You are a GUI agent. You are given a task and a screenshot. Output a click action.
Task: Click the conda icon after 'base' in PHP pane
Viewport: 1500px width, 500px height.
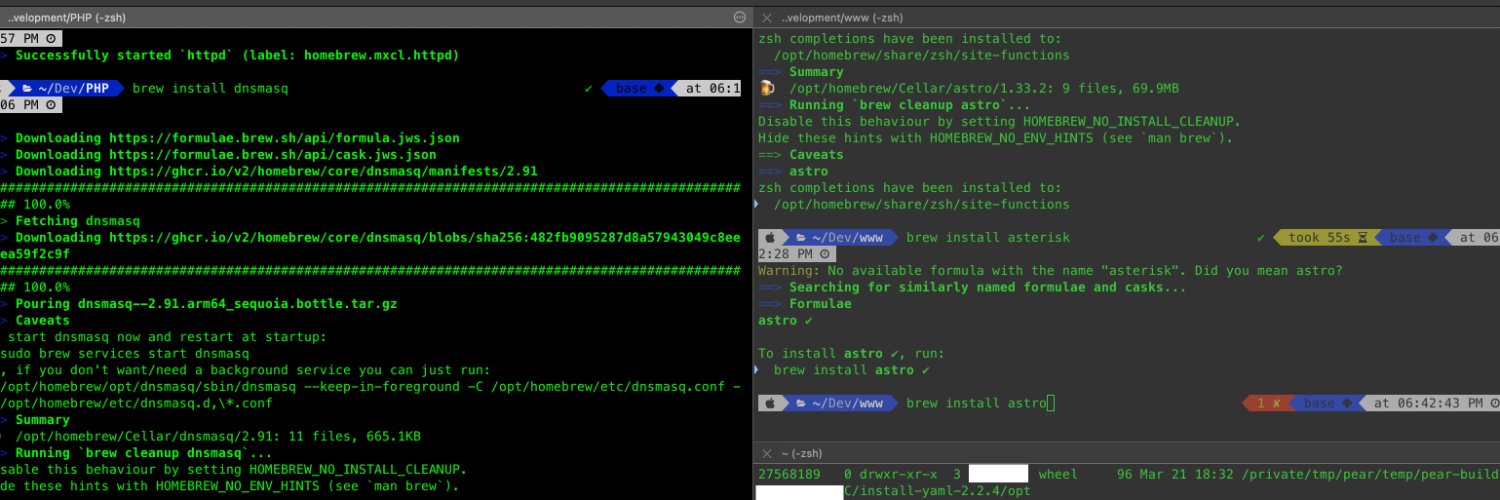[659, 88]
